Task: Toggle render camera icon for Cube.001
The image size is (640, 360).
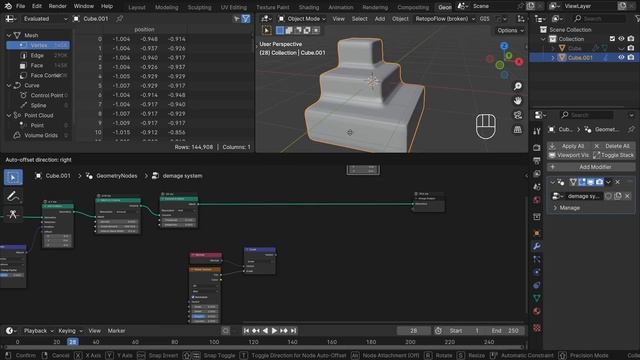Action: coord(631,58)
